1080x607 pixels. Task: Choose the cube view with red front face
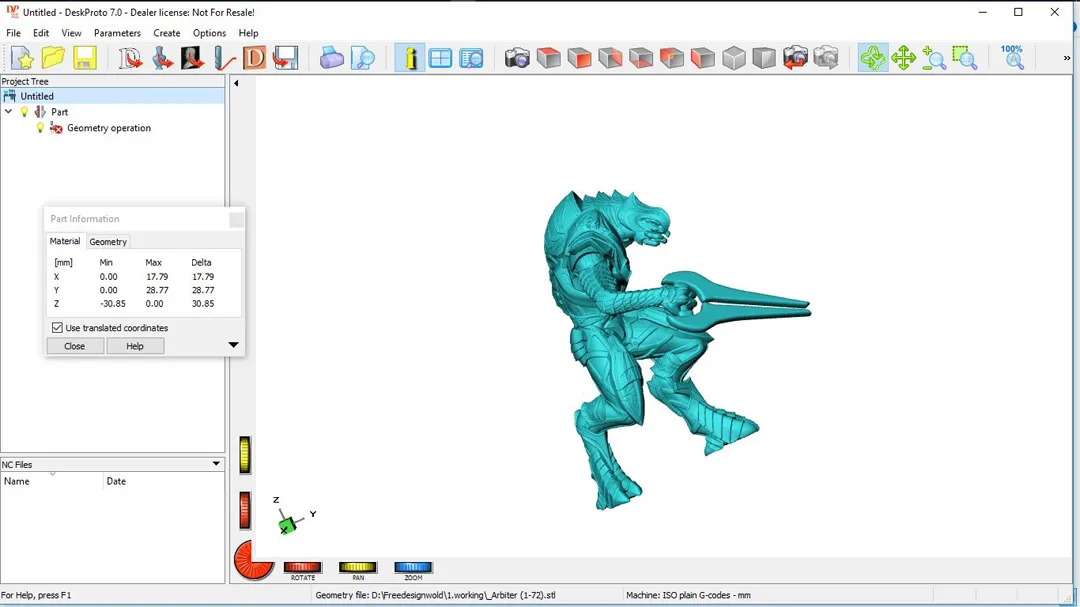point(579,58)
